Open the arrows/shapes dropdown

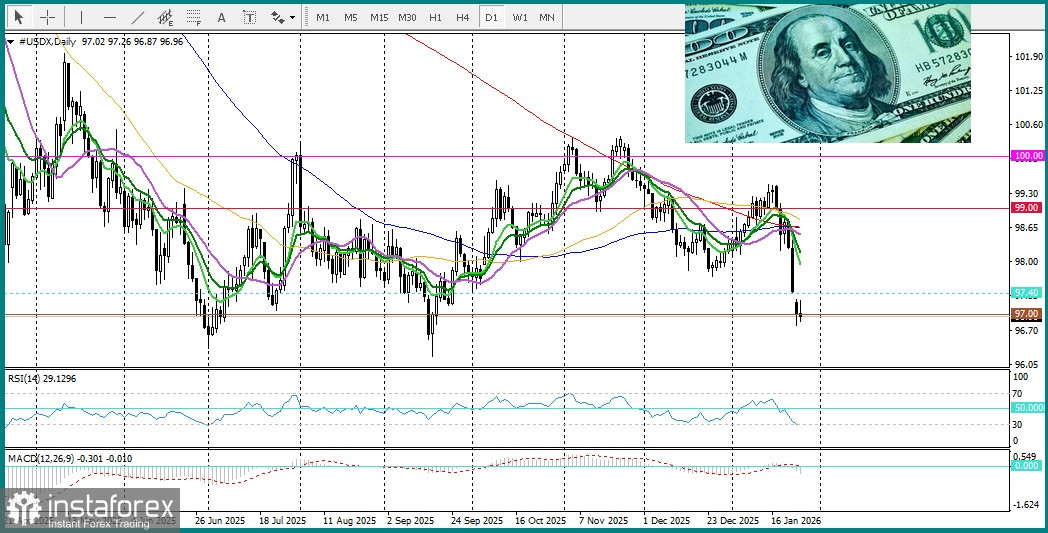pos(282,17)
